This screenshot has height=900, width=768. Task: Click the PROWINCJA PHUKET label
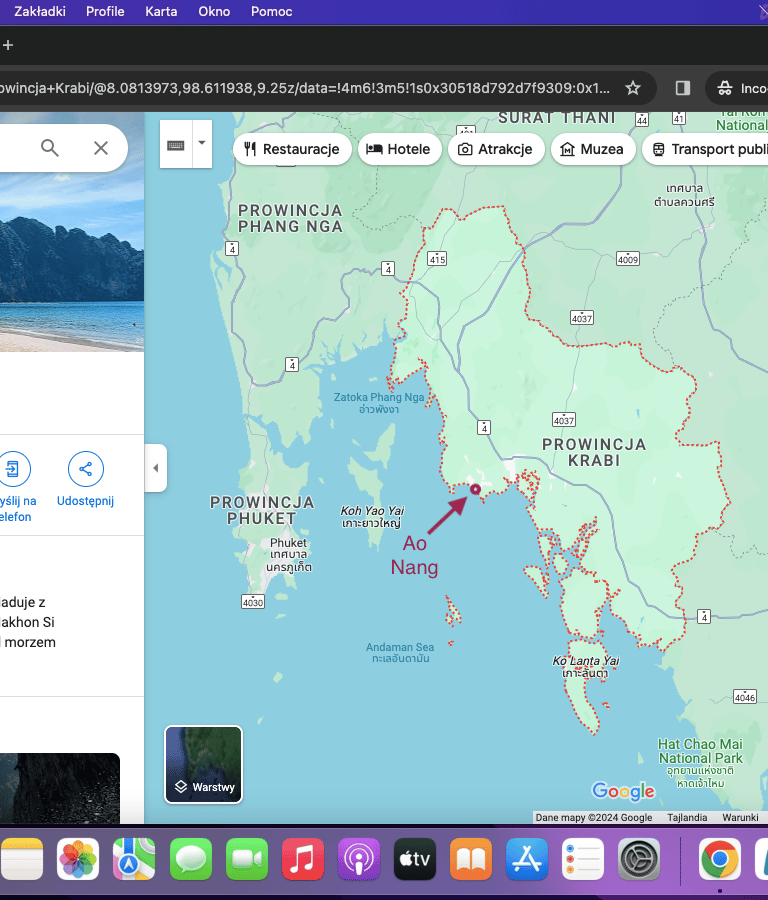(x=262, y=510)
